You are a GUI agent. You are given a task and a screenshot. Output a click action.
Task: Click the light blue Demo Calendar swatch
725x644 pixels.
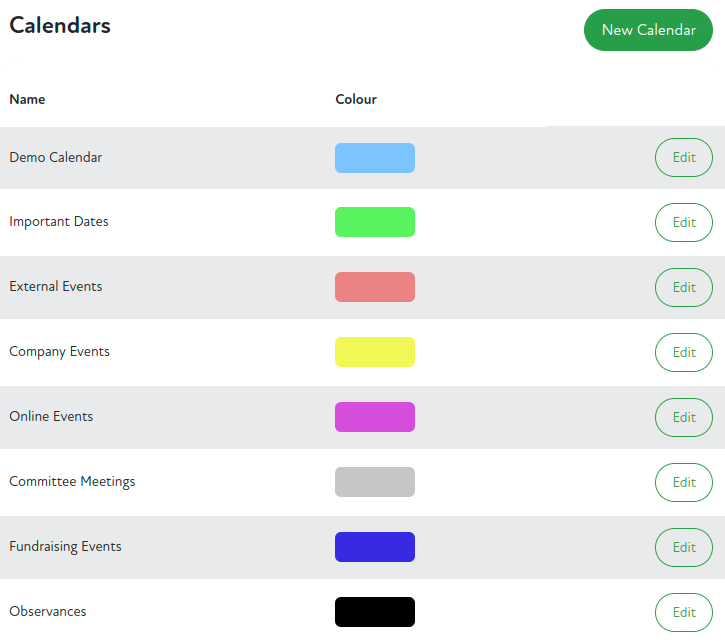[374, 158]
